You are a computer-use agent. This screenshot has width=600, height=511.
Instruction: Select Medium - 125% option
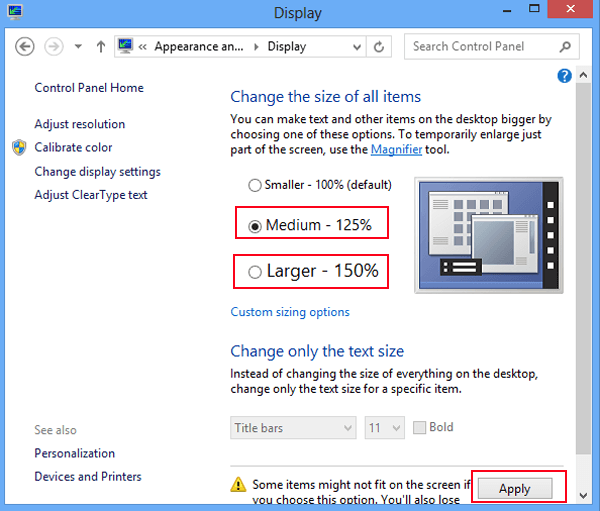coord(310,225)
